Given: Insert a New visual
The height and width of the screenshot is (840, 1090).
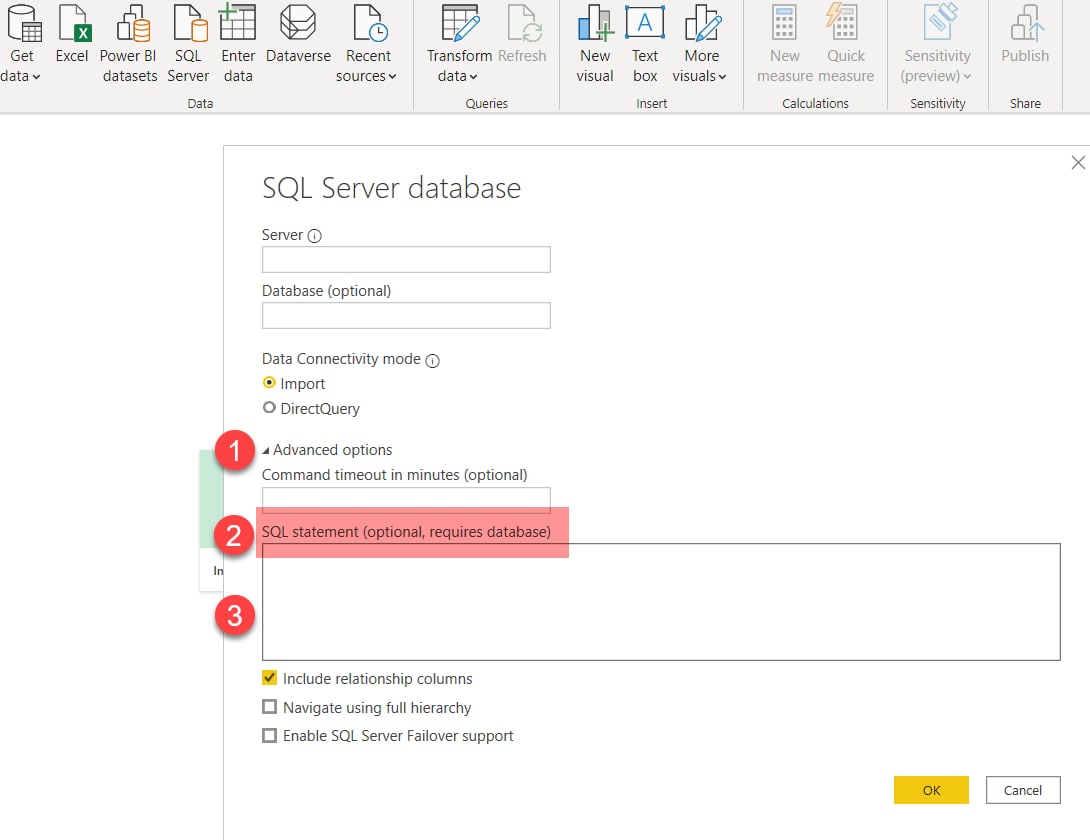Looking at the screenshot, I should coord(595,43).
